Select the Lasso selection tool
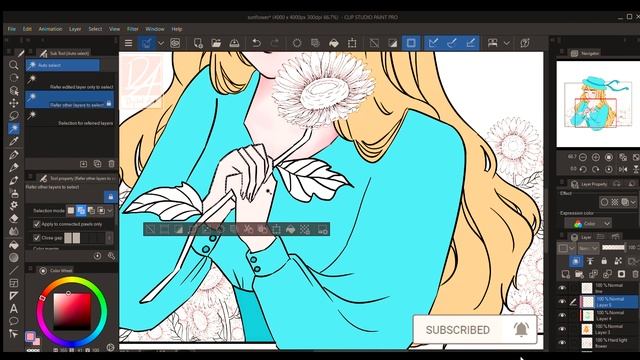Screen dimensions: 640x360 coord(13,116)
